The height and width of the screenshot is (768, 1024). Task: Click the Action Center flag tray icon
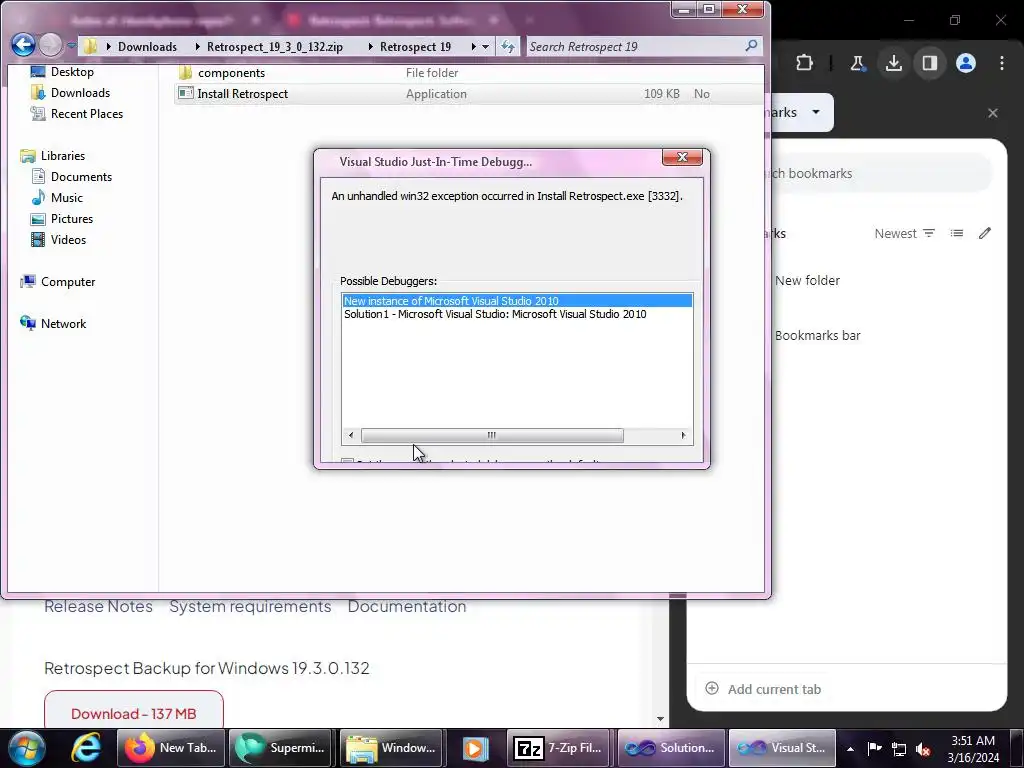click(874, 748)
